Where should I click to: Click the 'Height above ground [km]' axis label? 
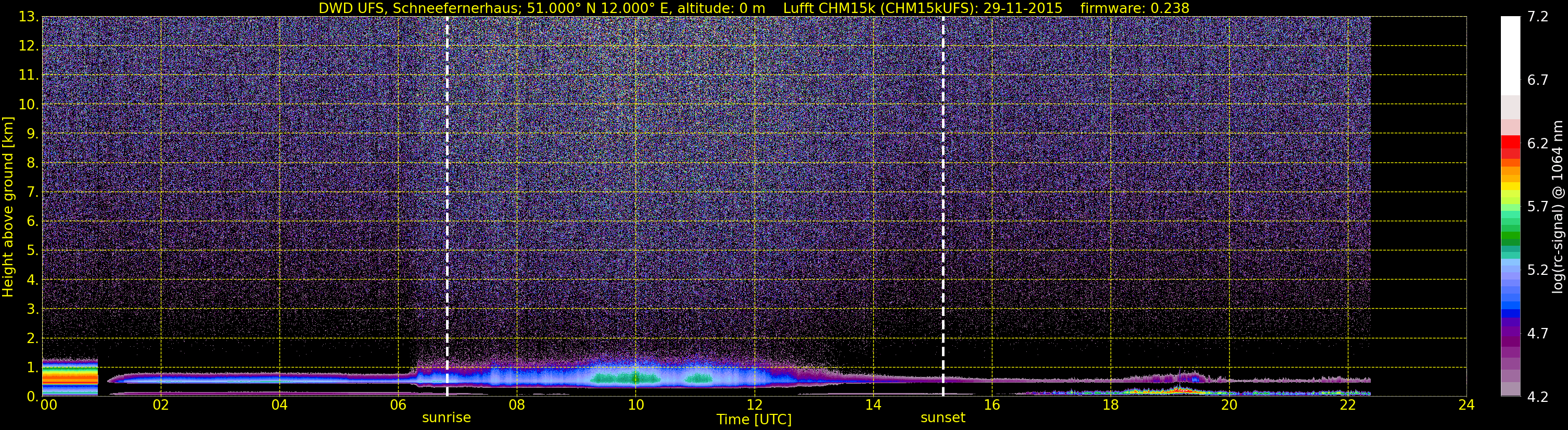[x=8, y=207]
